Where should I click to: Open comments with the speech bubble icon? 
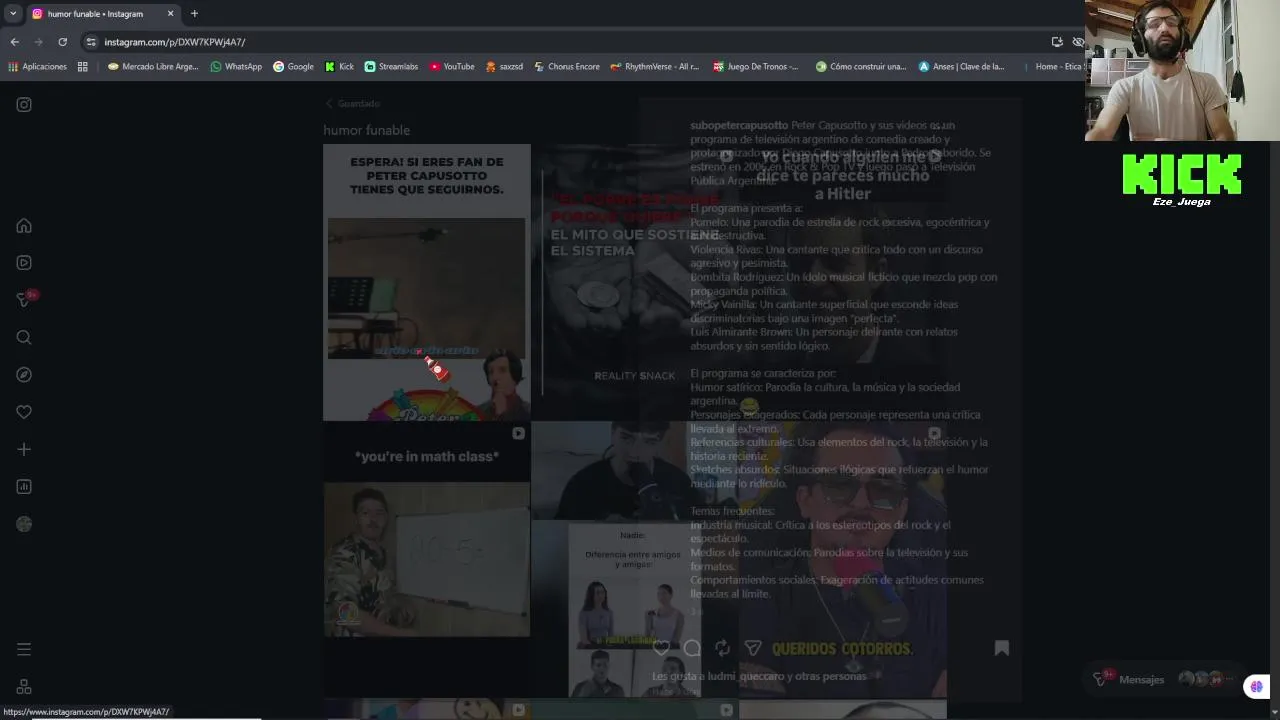tap(692, 648)
